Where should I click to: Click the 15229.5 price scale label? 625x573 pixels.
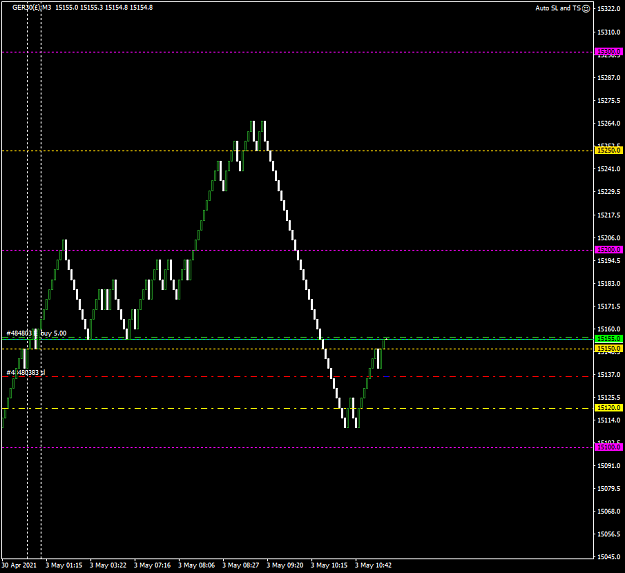click(x=609, y=192)
